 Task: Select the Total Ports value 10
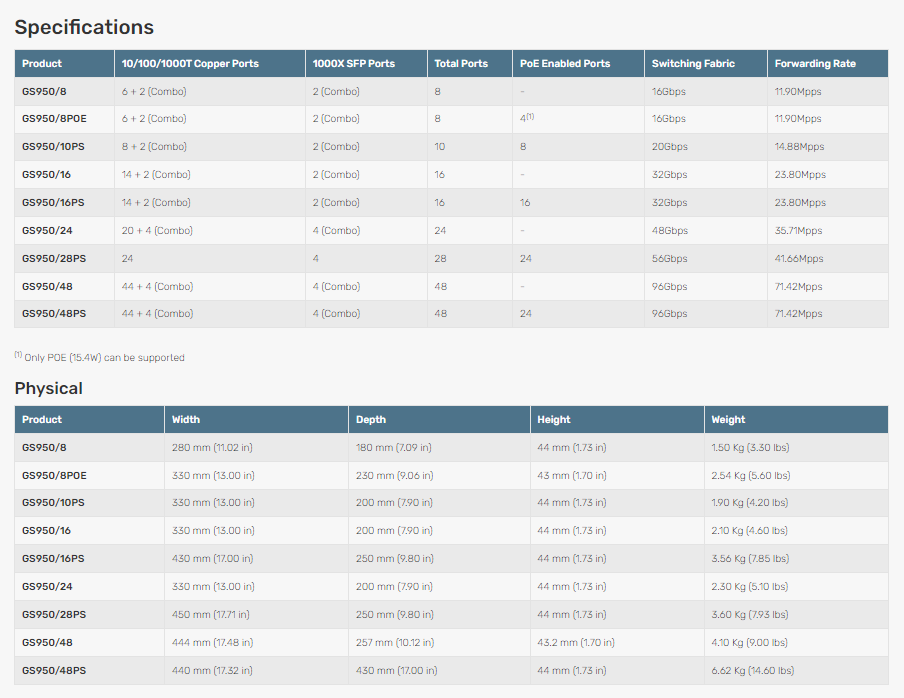point(440,146)
